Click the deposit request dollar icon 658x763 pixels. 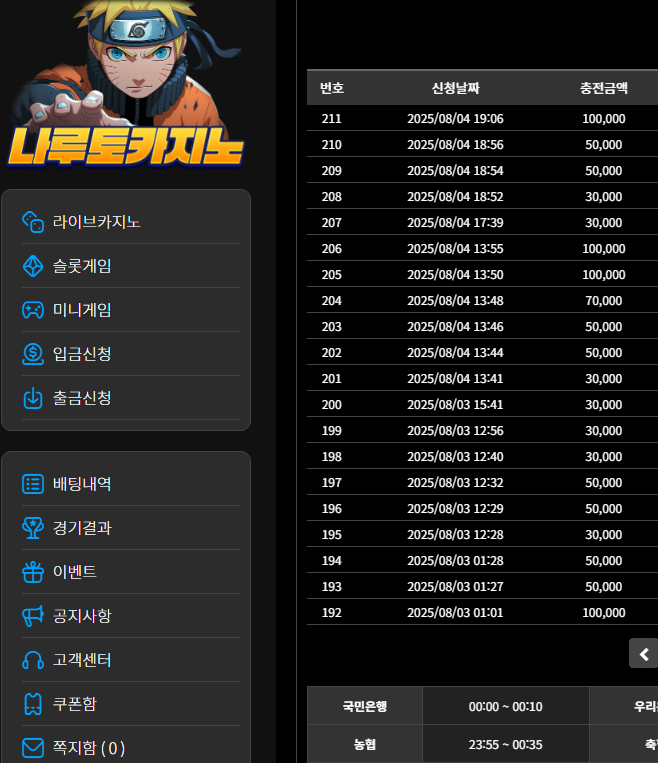[x=33, y=354]
